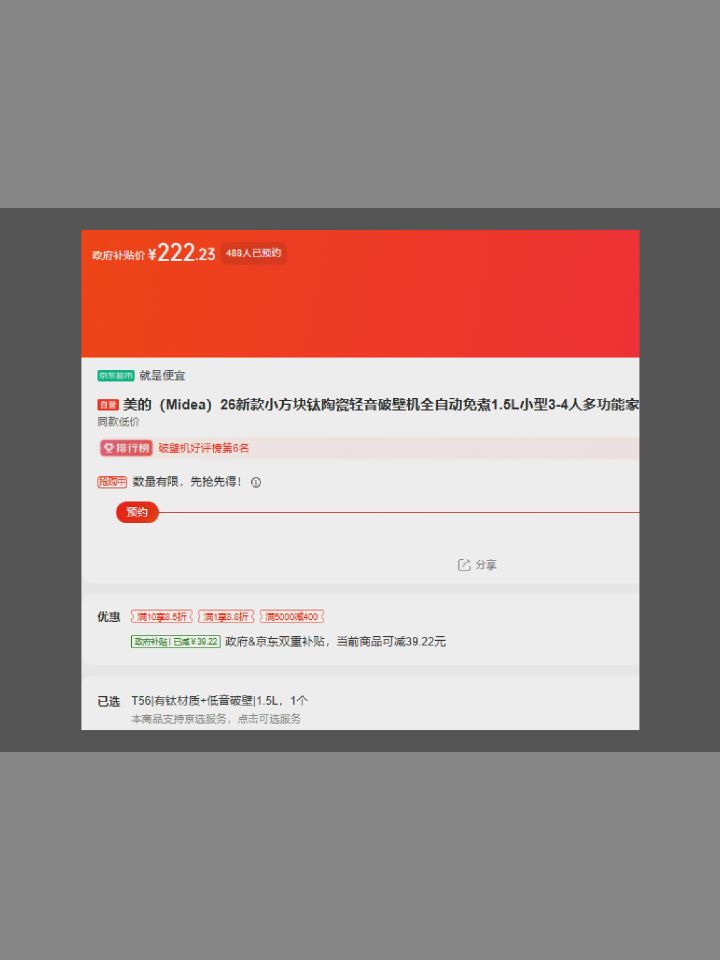Select the 满10享8.5折 coupon
Screen dimensions: 720x960
tap(162, 617)
